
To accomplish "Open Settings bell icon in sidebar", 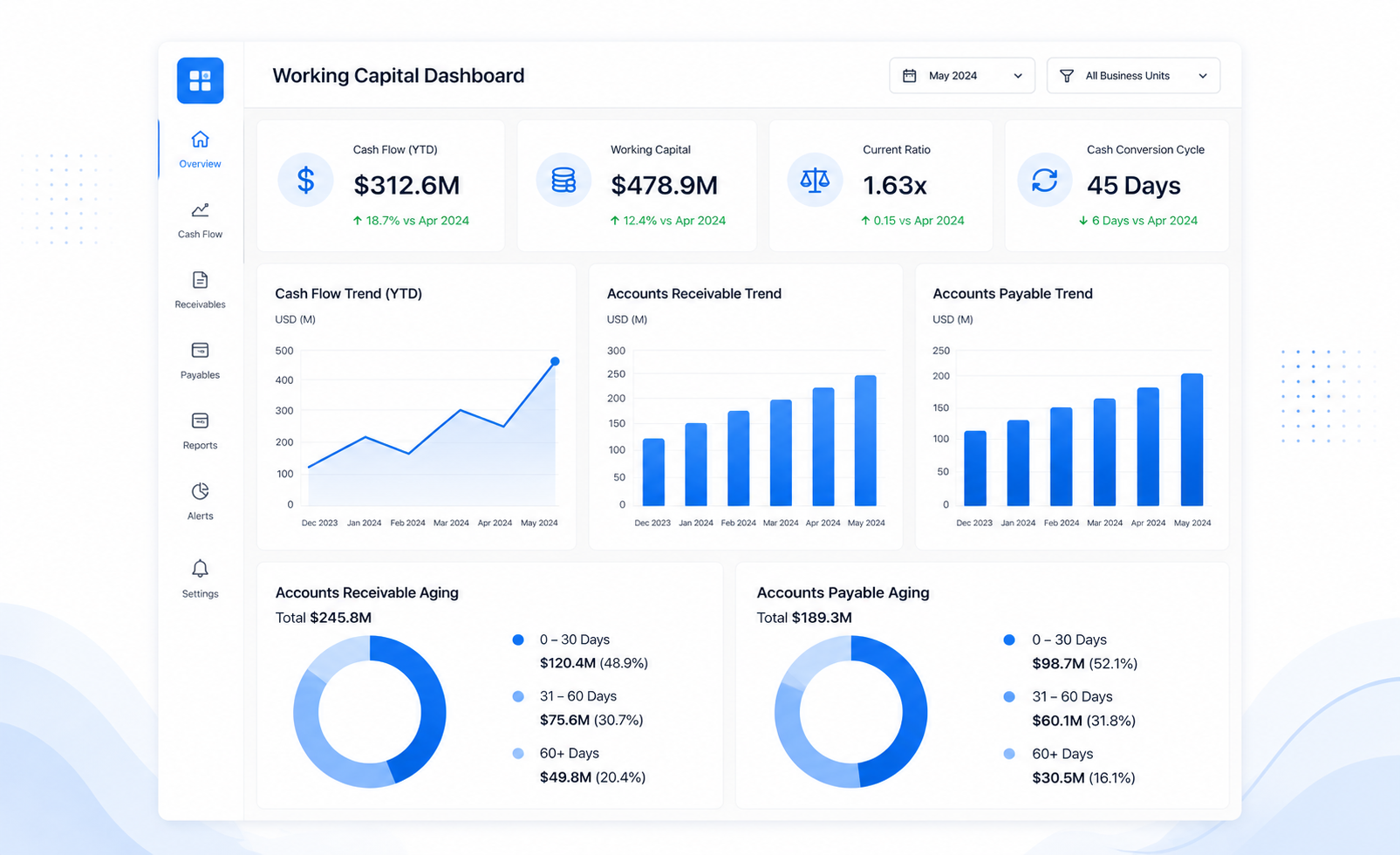I will coord(200,569).
